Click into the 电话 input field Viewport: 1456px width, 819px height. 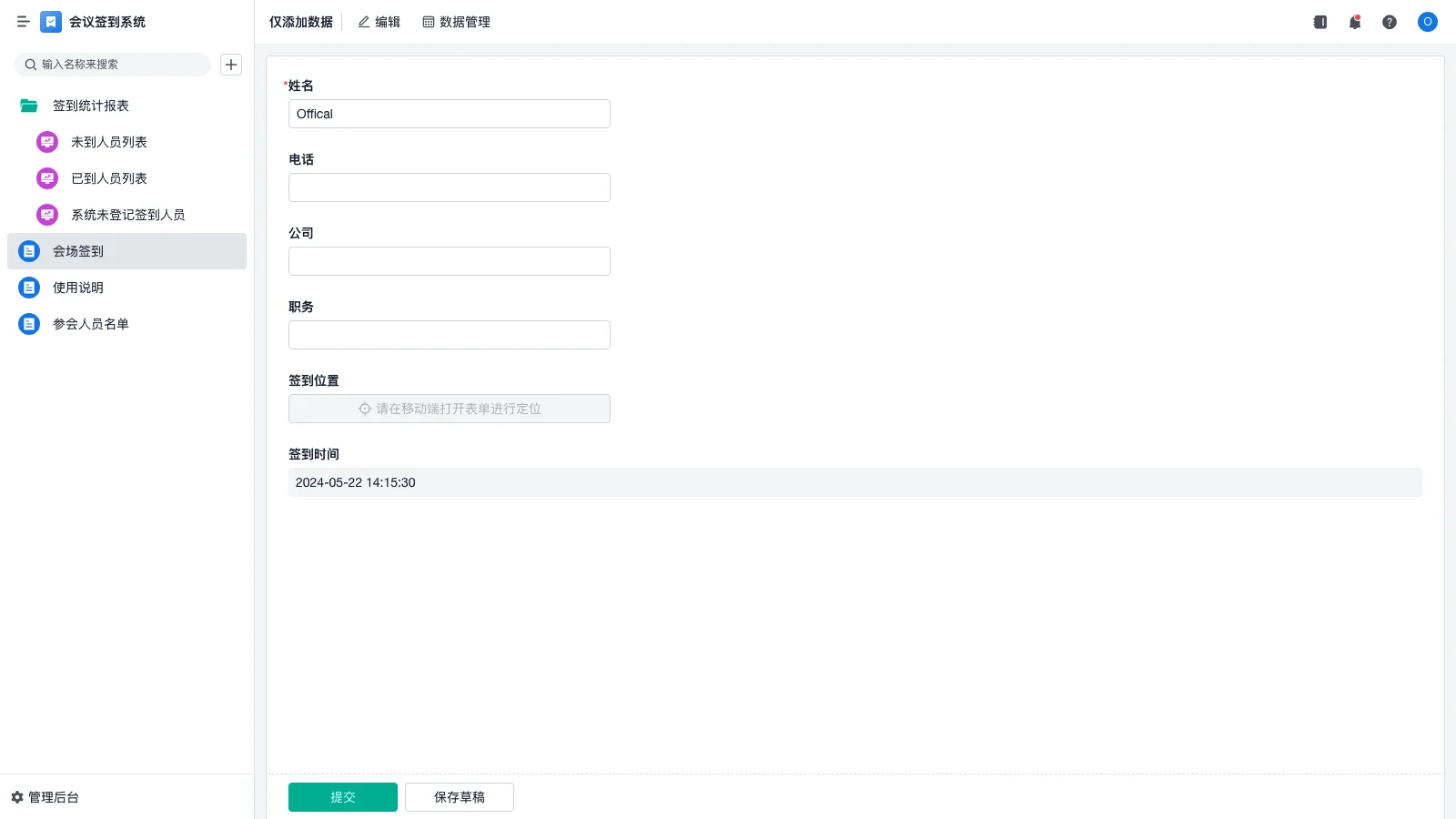(x=450, y=187)
